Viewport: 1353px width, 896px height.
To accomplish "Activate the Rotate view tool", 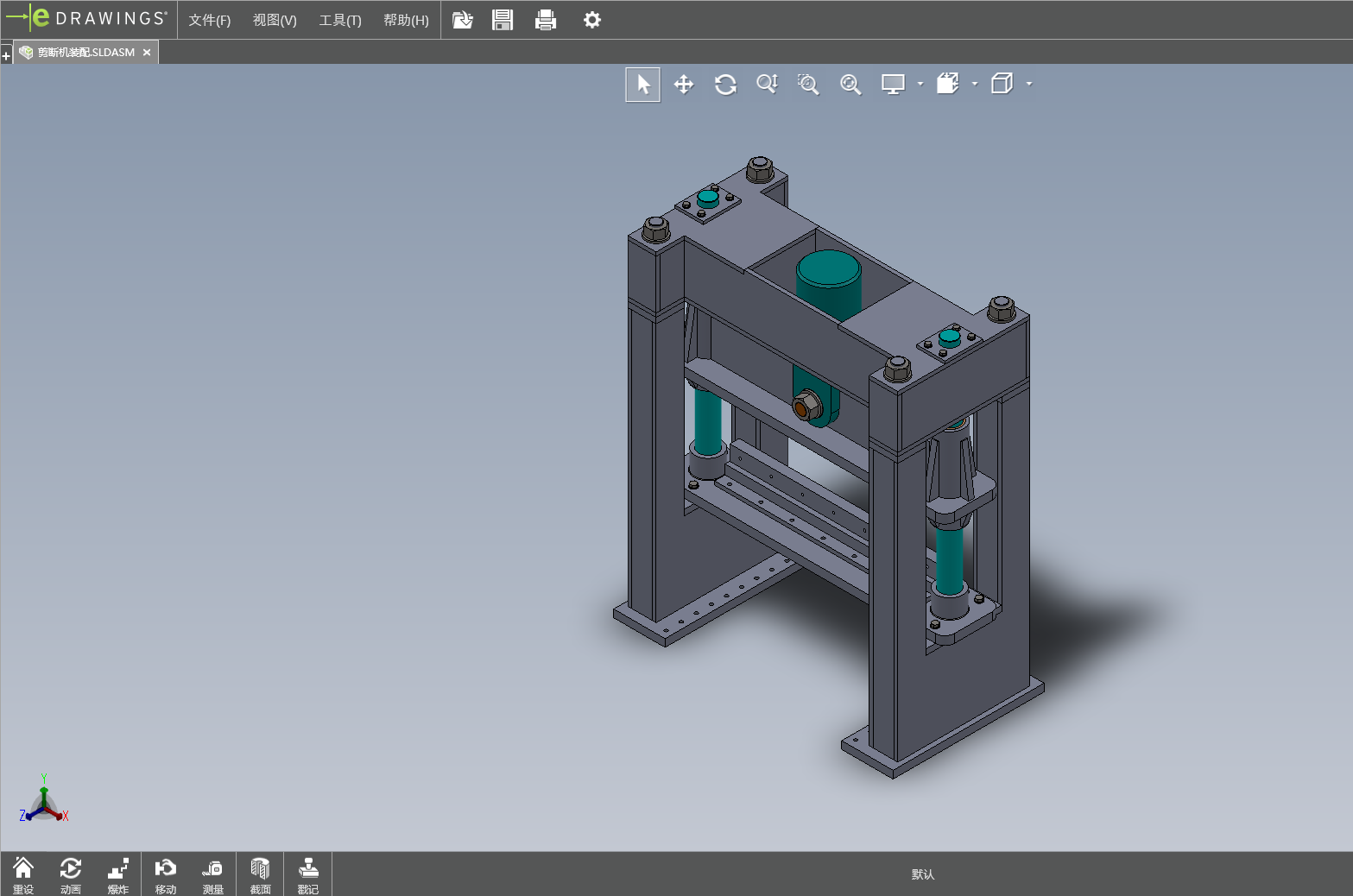I will pyautogui.click(x=725, y=85).
